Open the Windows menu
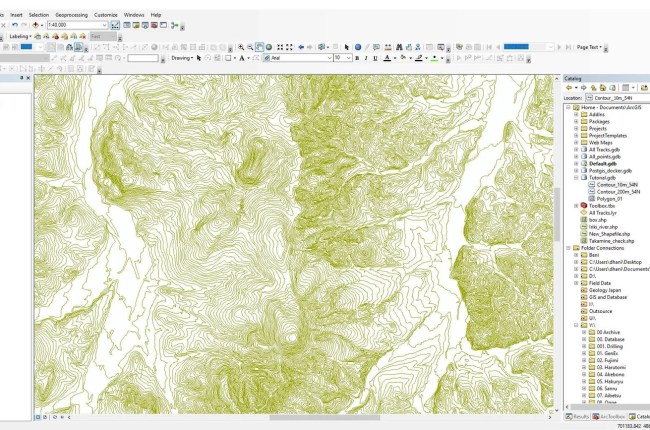Screen dimensions: 650x430 [x=134, y=15]
